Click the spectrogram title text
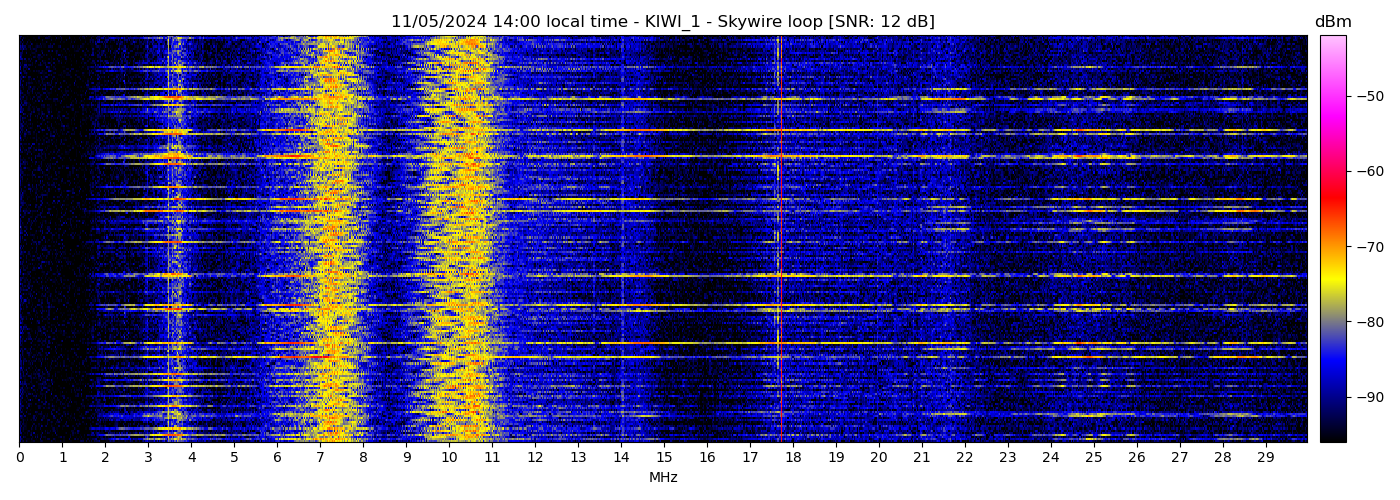This screenshot has width=1400, height=500. pos(662,22)
